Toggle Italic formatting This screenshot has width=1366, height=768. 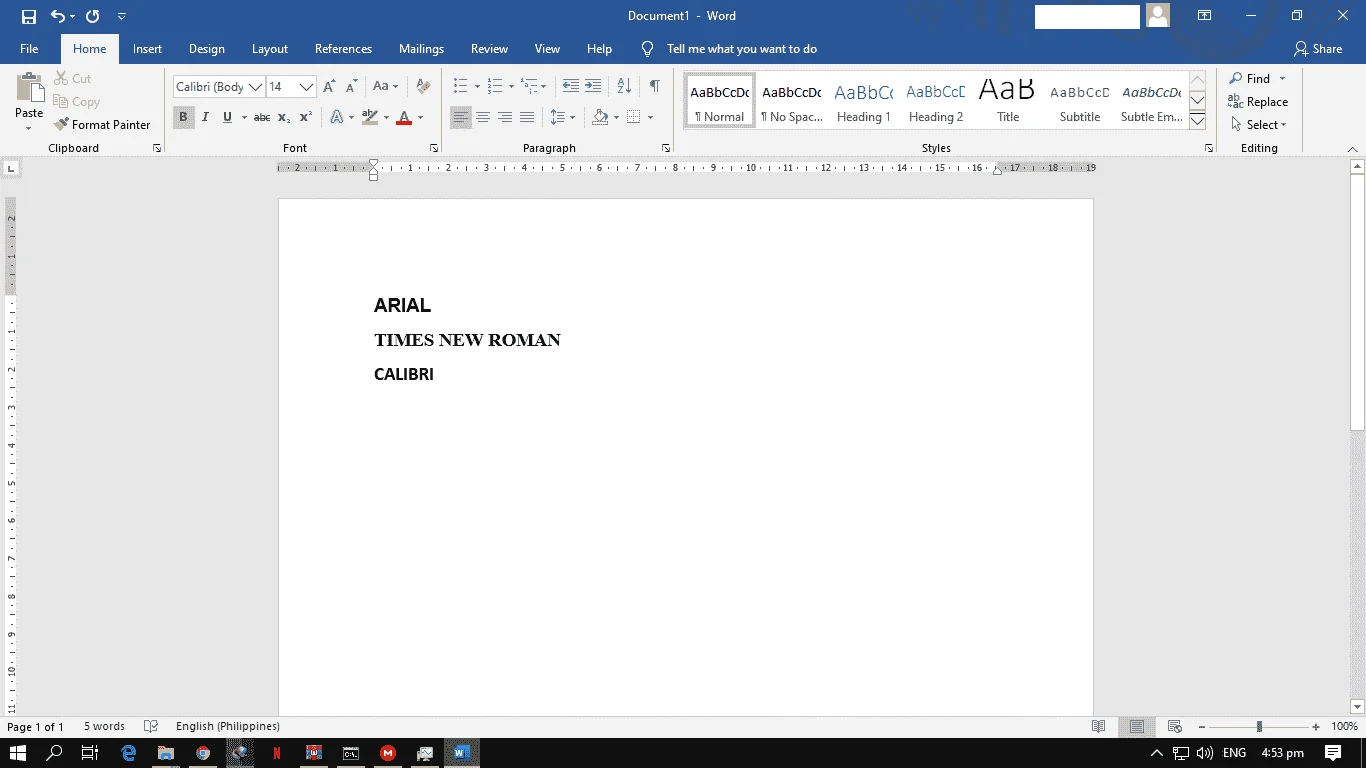point(205,117)
